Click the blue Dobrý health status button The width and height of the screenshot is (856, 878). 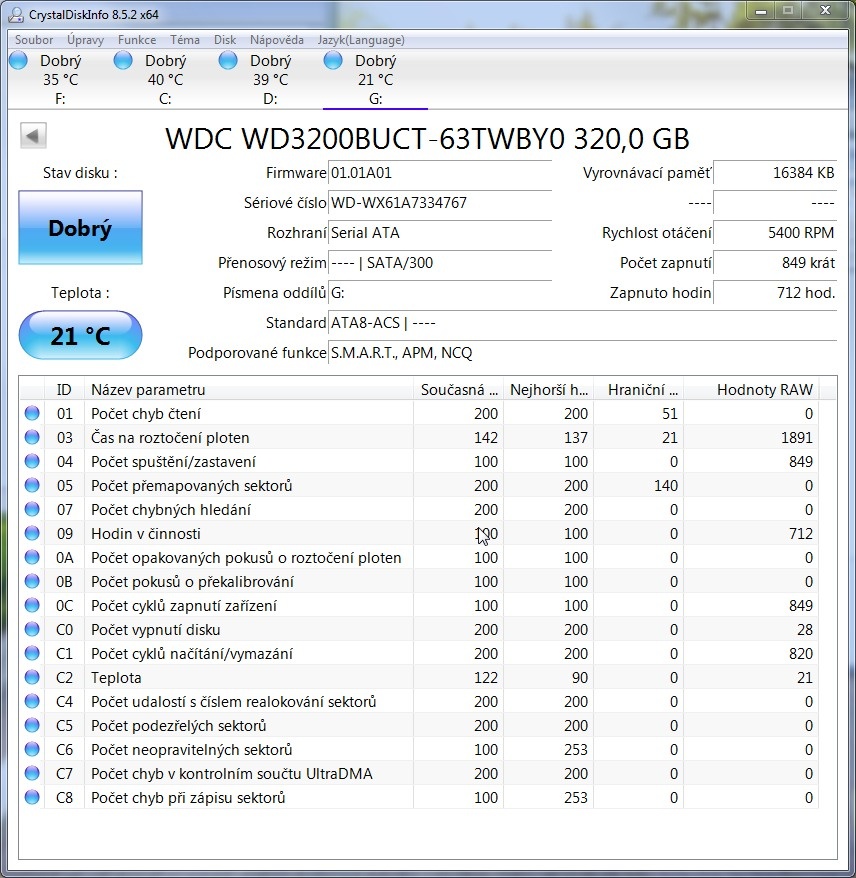(81, 227)
